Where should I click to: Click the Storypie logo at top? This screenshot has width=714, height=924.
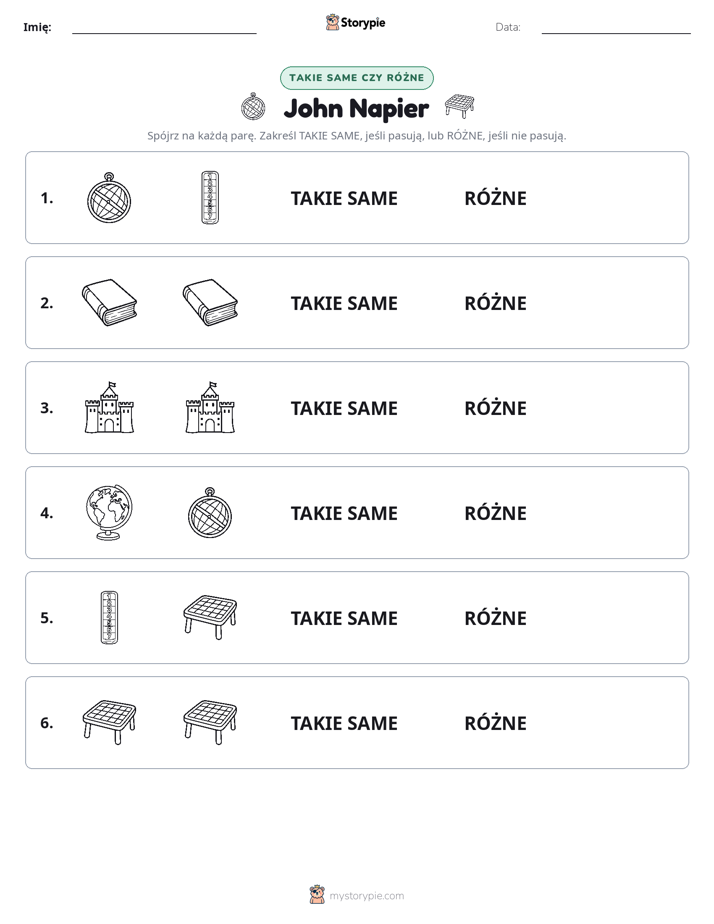click(x=355, y=22)
